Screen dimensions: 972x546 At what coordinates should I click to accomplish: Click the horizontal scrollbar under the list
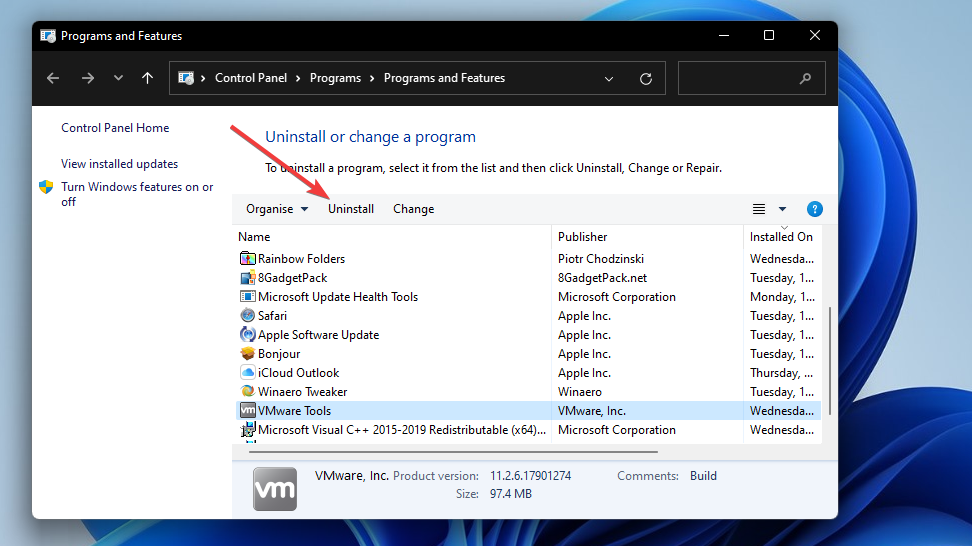453,452
